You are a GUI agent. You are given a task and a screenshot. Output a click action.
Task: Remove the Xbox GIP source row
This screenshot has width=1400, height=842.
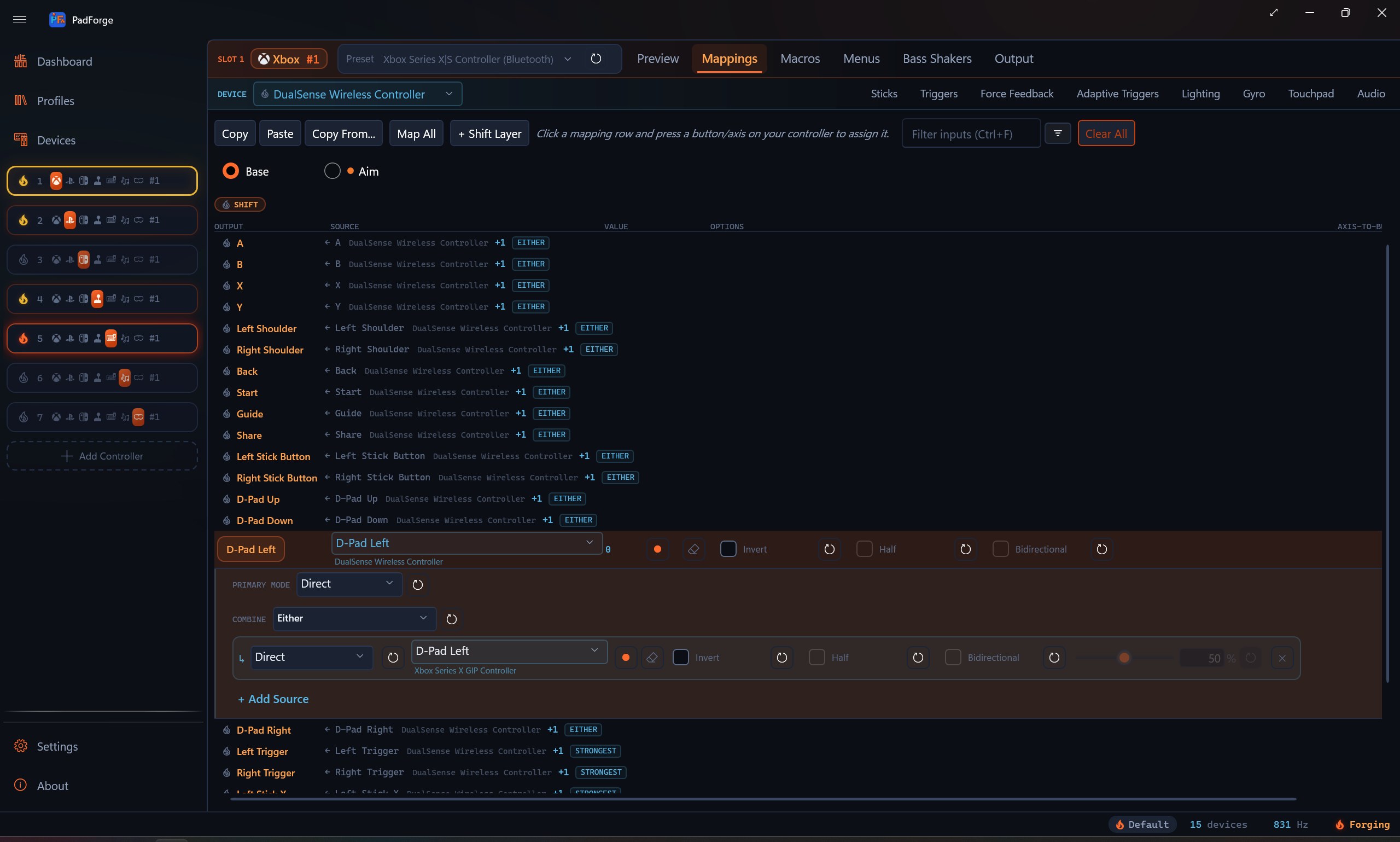pyautogui.click(x=1281, y=658)
